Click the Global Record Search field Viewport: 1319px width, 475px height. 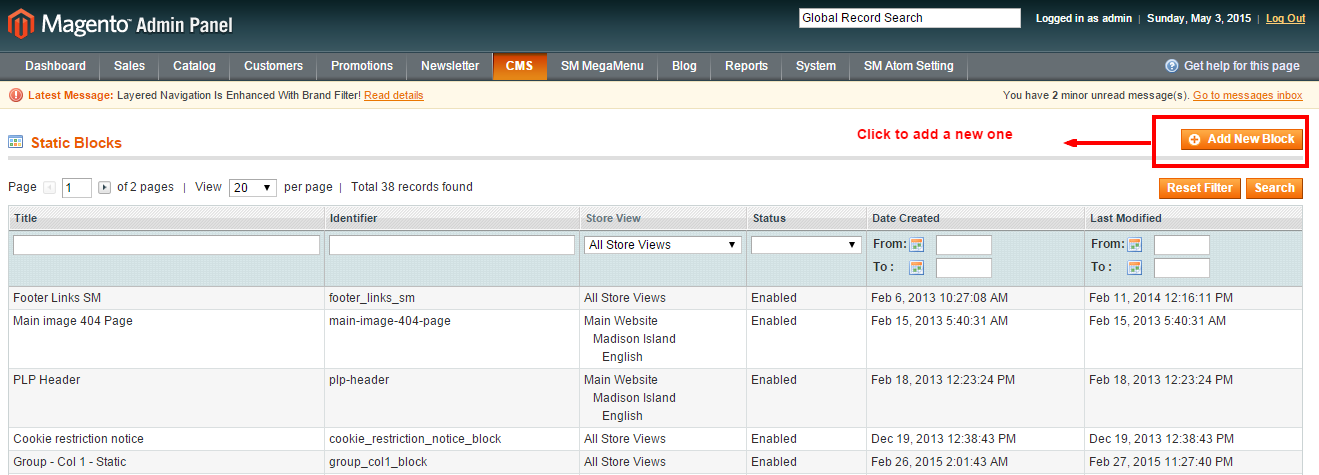(909, 18)
